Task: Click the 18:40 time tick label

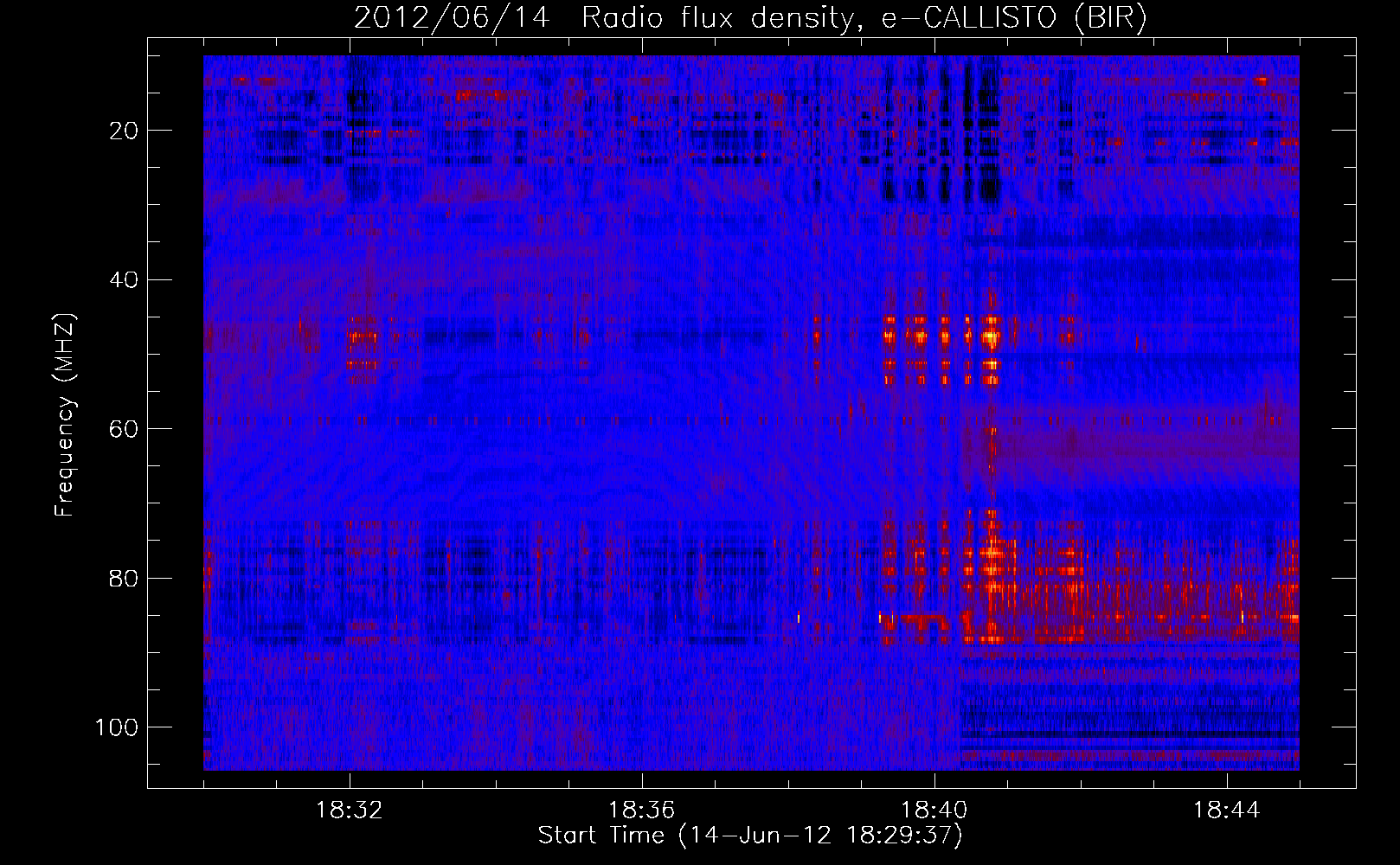Action: (934, 811)
